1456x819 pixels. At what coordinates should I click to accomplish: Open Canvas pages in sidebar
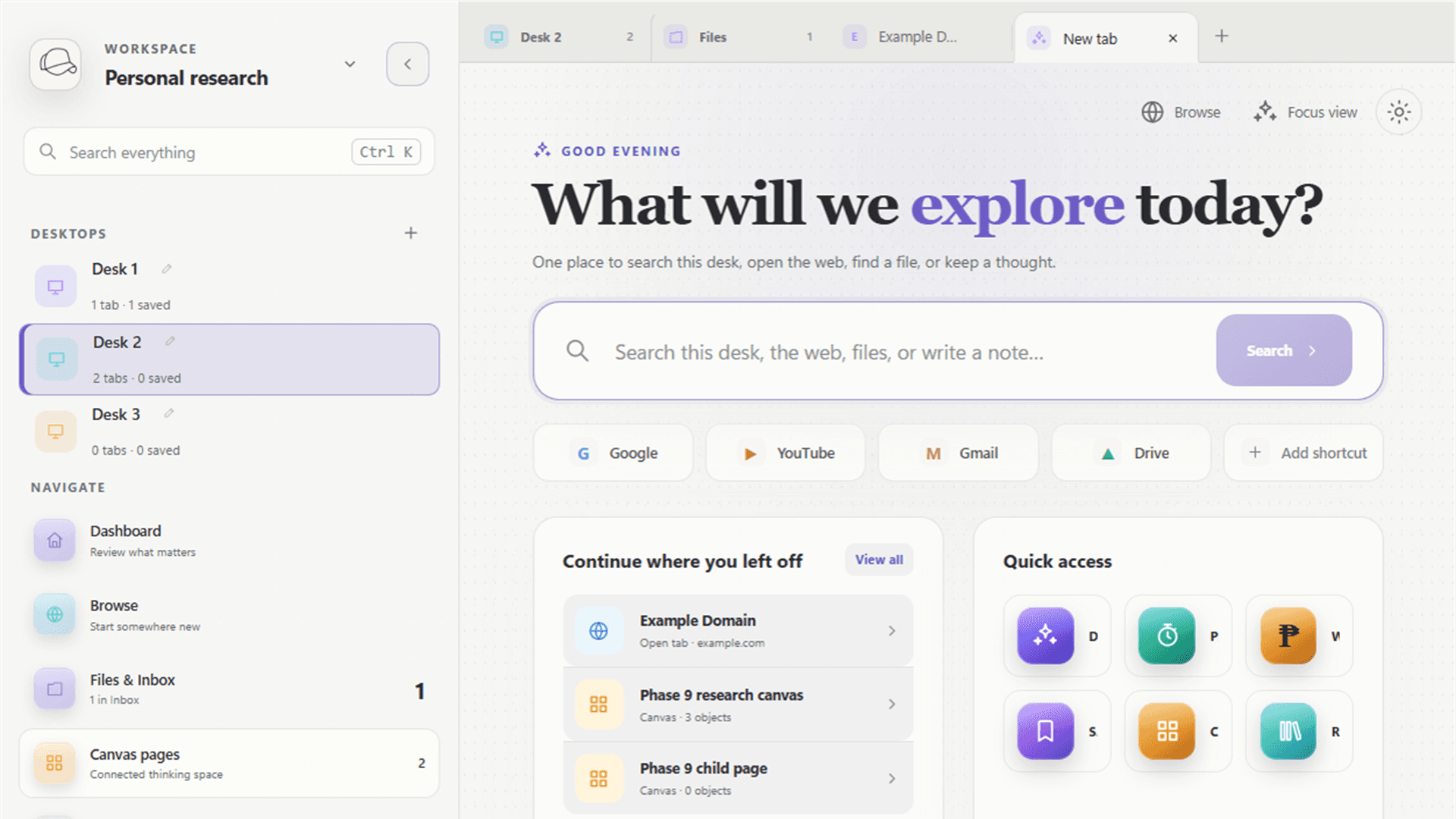tap(229, 763)
